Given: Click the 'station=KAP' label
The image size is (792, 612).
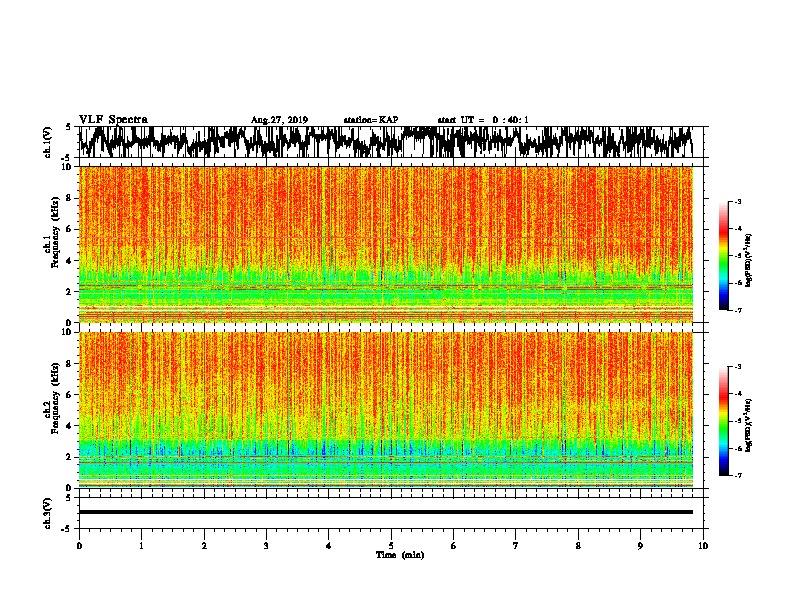Looking at the screenshot, I should (371, 120).
